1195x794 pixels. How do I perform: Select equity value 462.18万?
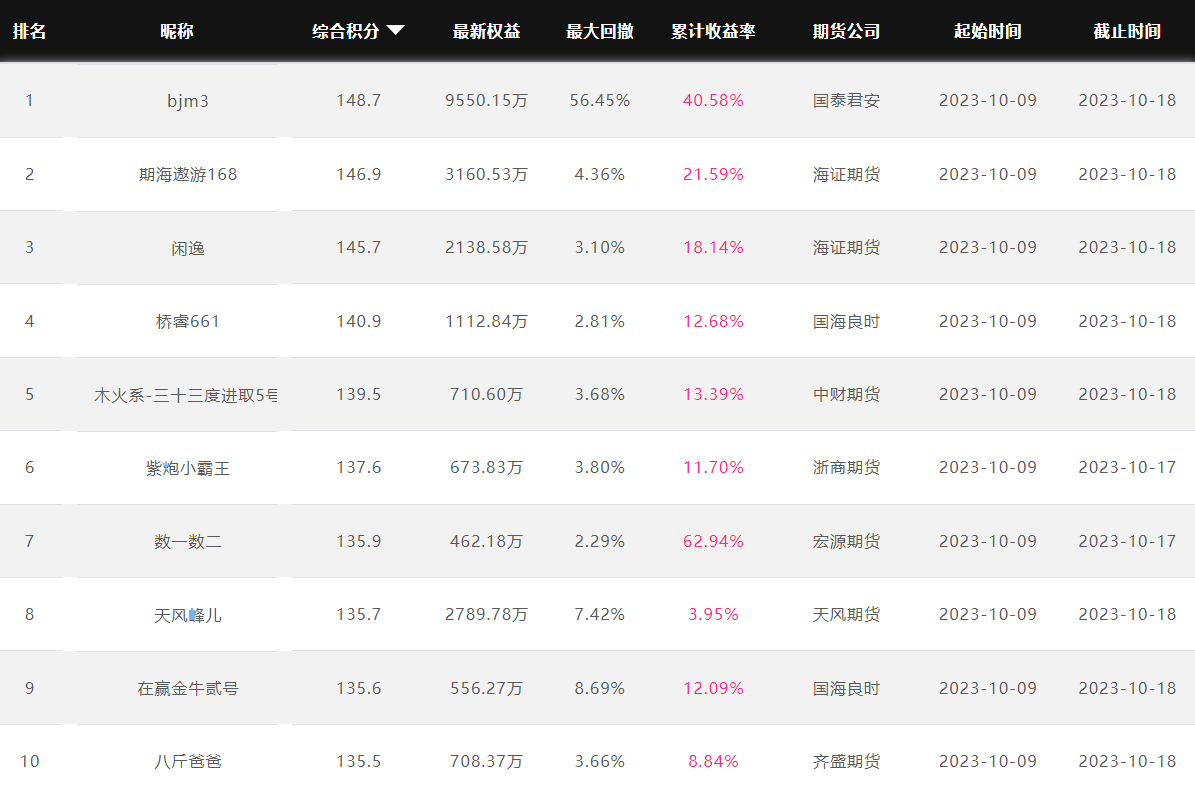pos(486,542)
